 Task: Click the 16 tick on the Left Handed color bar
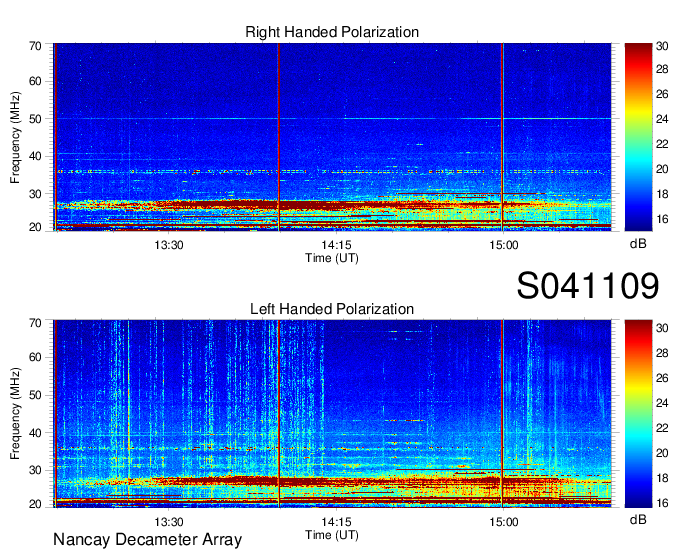[x=662, y=503]
